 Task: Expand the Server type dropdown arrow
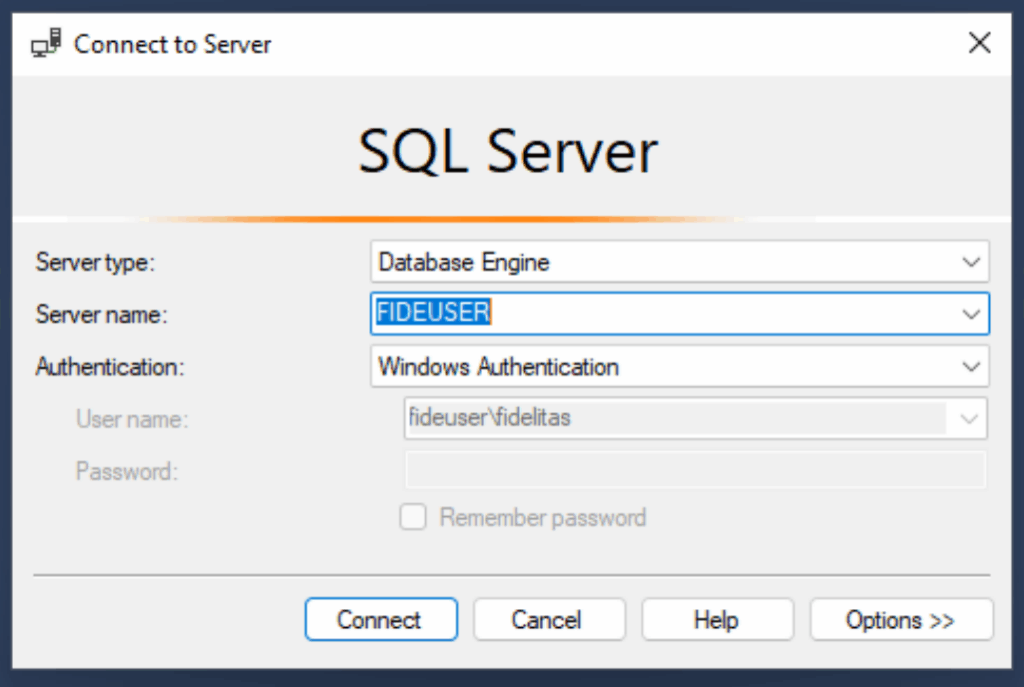(x=971, y=263)
